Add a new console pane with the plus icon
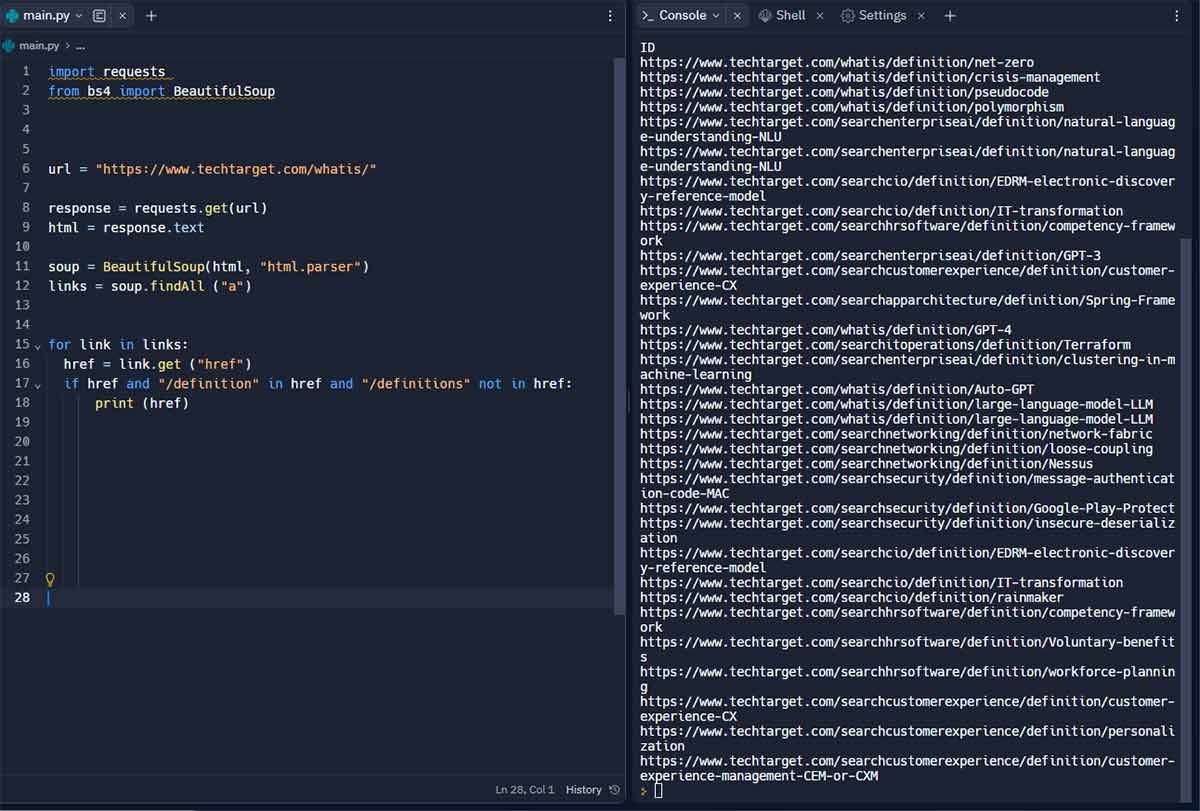The image size is (1200, 811). point(949,15)
